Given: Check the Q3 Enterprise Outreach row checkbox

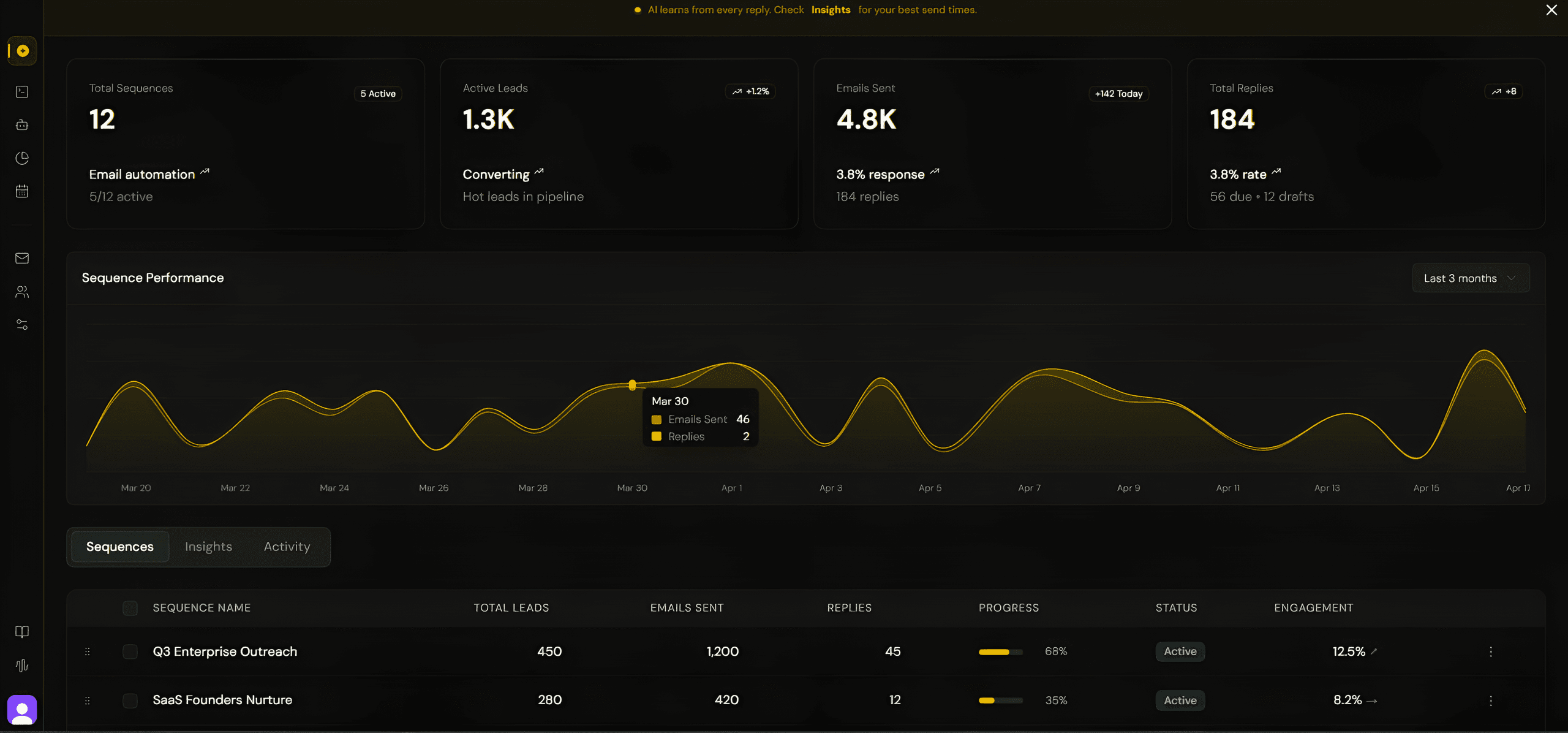Looking at the screenshot, I should 130,651.
